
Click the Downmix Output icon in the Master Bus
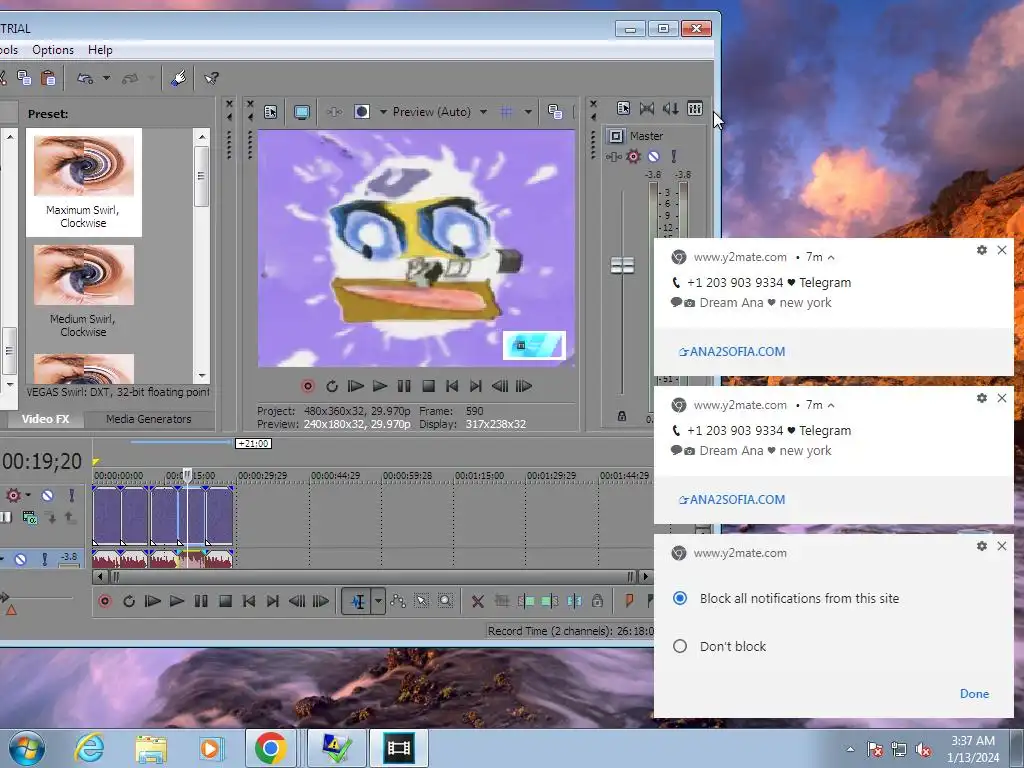647,108
